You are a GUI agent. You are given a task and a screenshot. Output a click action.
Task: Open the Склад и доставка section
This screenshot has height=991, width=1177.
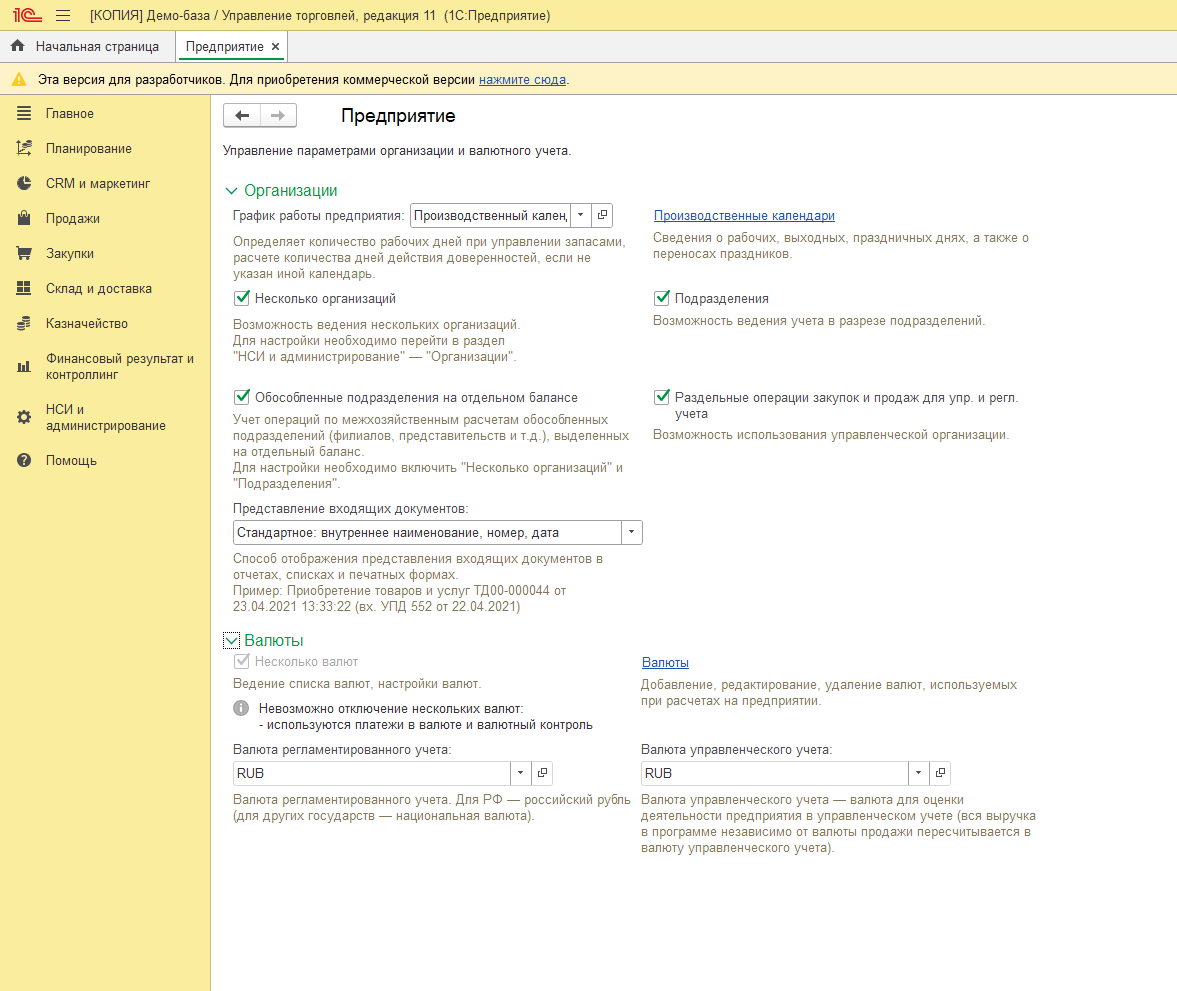coord(98,288)
